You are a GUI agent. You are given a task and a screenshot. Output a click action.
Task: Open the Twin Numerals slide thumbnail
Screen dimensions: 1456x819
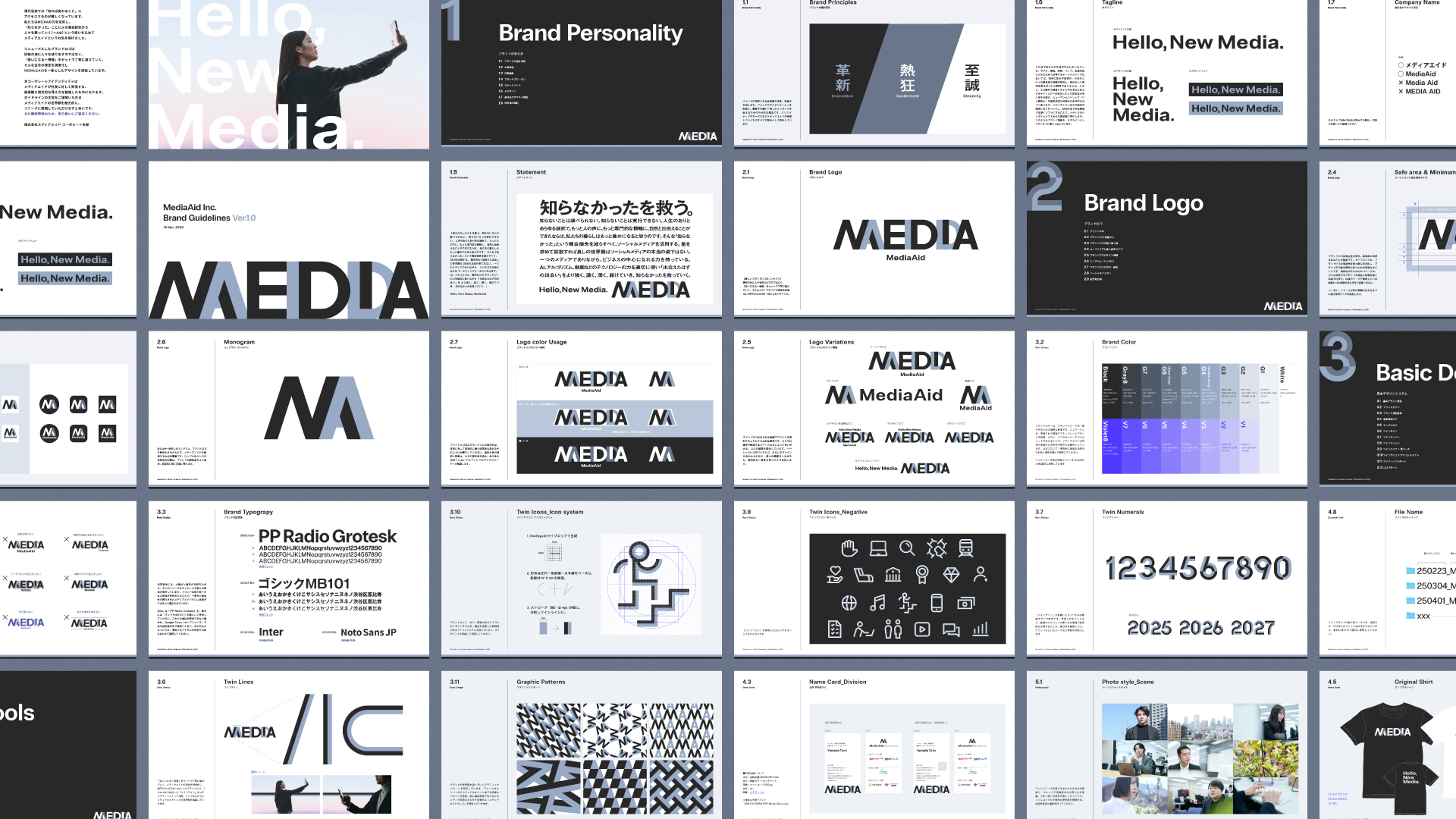tap(1166, 578)
